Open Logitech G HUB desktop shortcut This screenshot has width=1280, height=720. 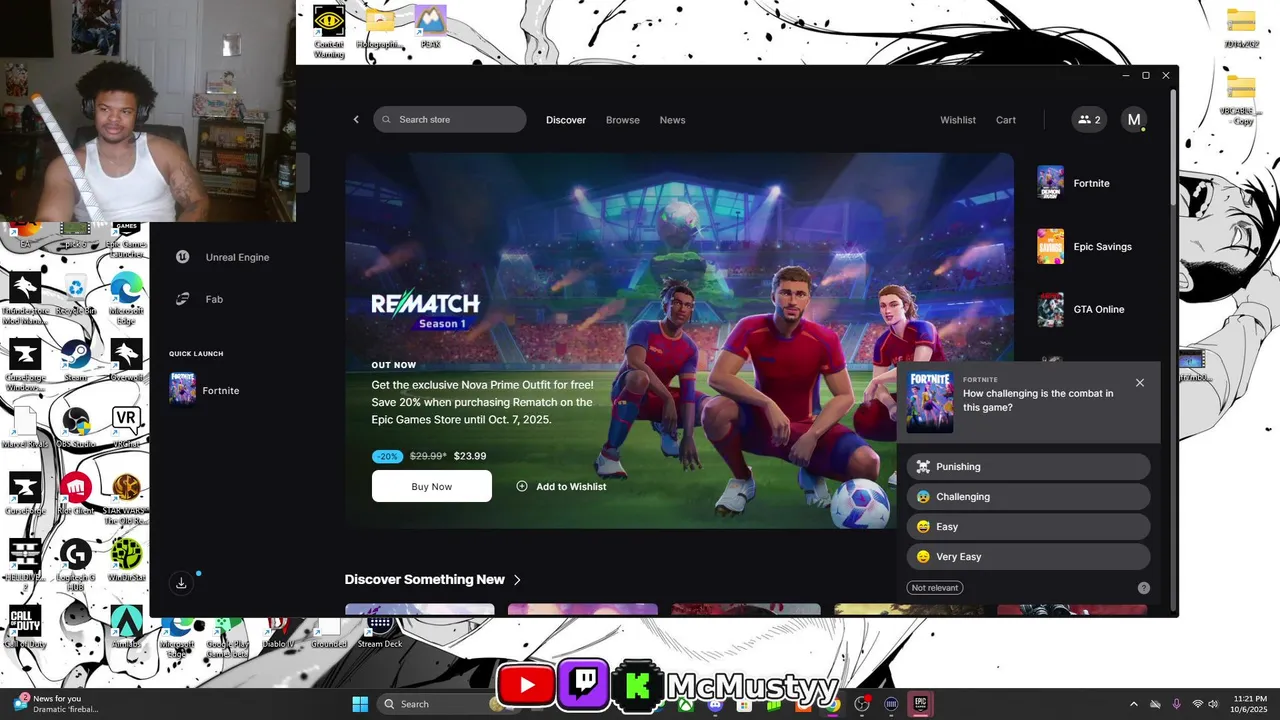[x=76, y=560]
